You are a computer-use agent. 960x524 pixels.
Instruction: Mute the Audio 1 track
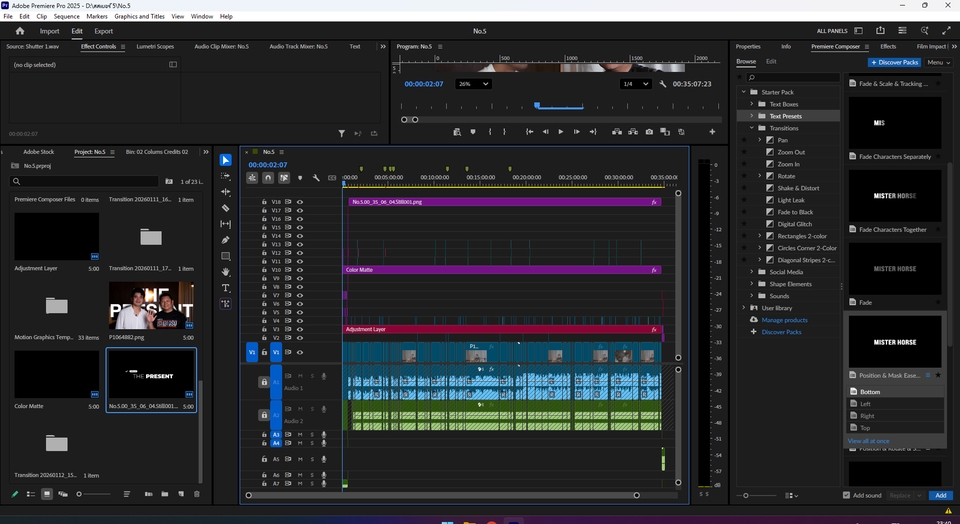point(300,376)
